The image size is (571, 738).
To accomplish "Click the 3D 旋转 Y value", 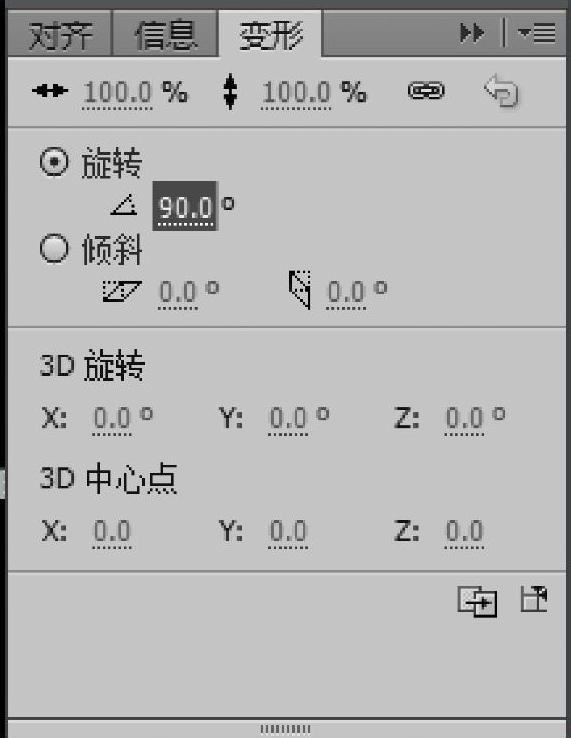I will [x=288, y=417].
